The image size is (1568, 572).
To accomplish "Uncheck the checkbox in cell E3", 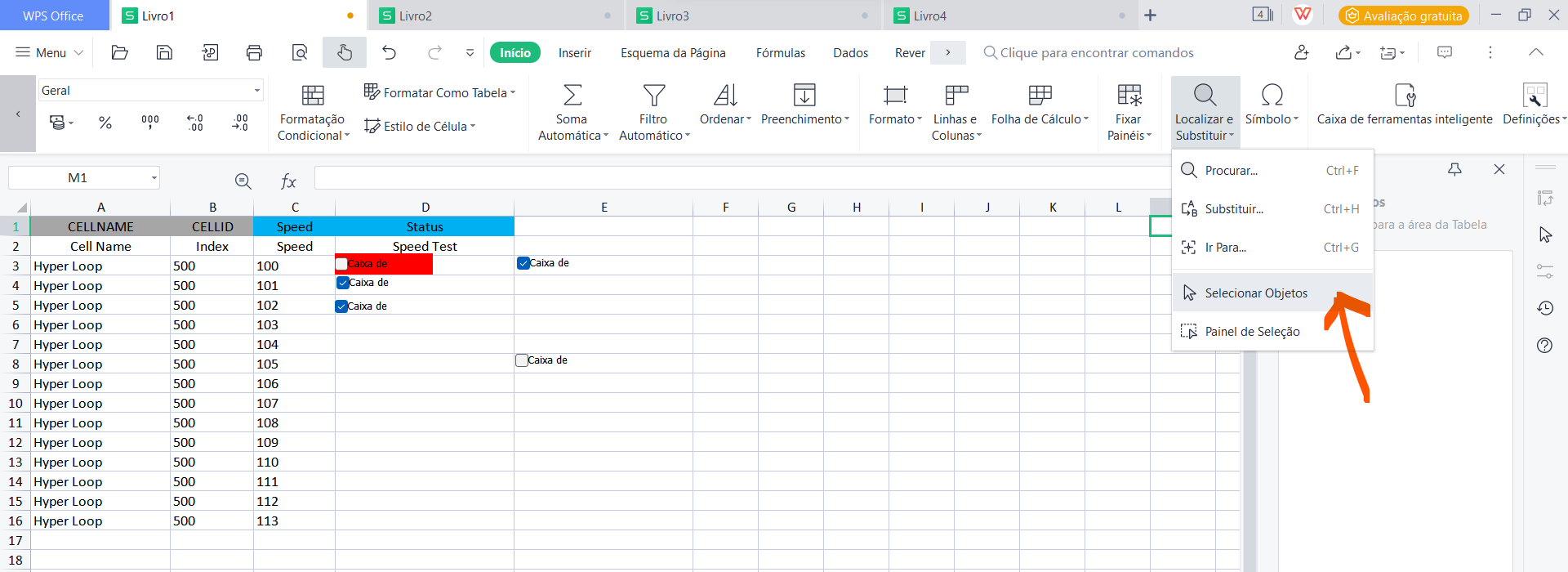I will (523, 263).
